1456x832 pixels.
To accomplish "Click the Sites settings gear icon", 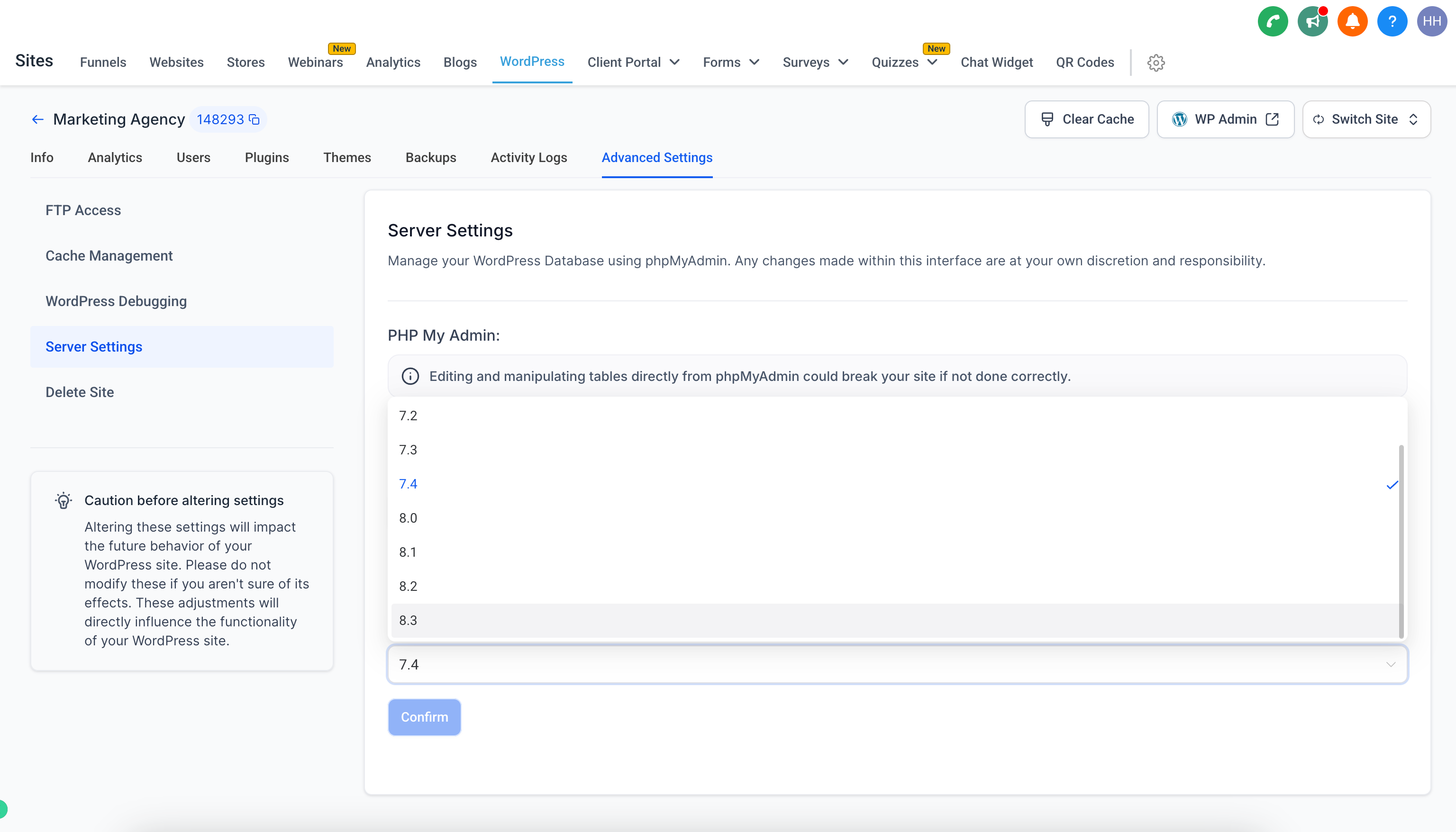I will tap(1156, 62).
